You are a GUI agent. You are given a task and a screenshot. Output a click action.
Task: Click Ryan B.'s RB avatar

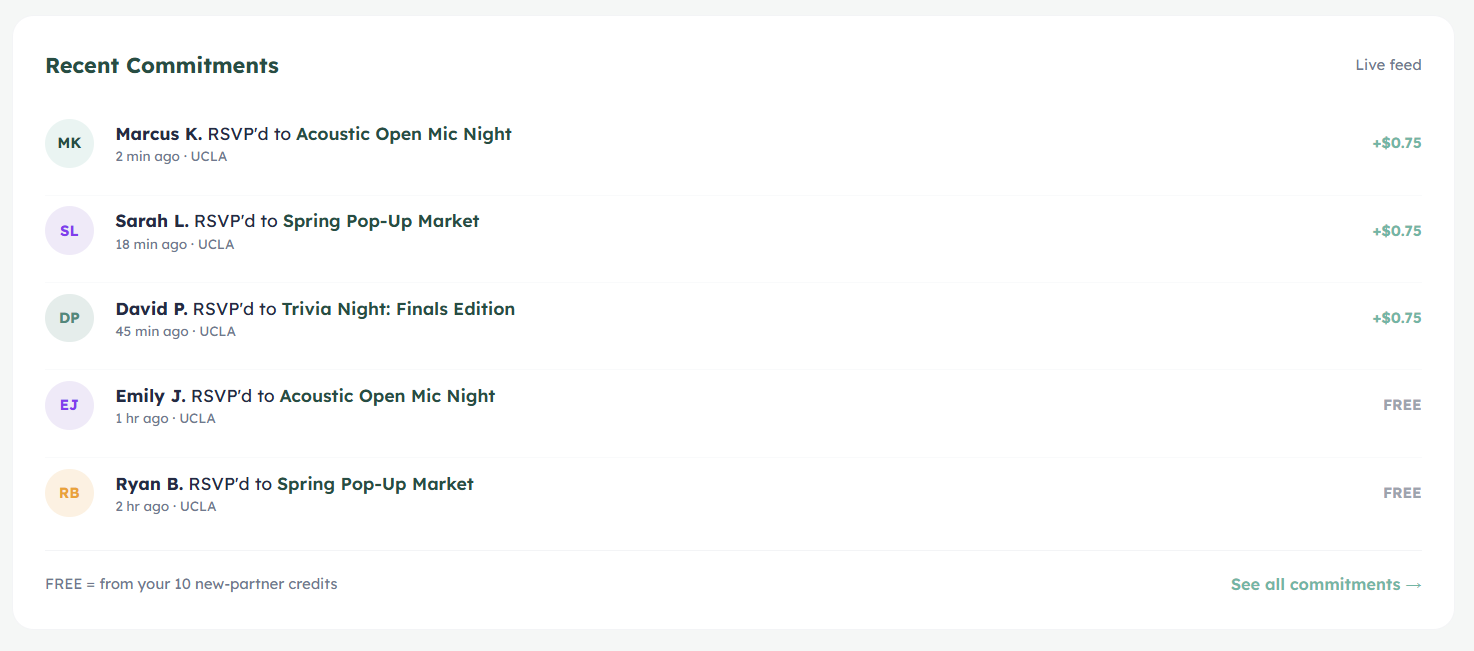click(x=69, y=493)
